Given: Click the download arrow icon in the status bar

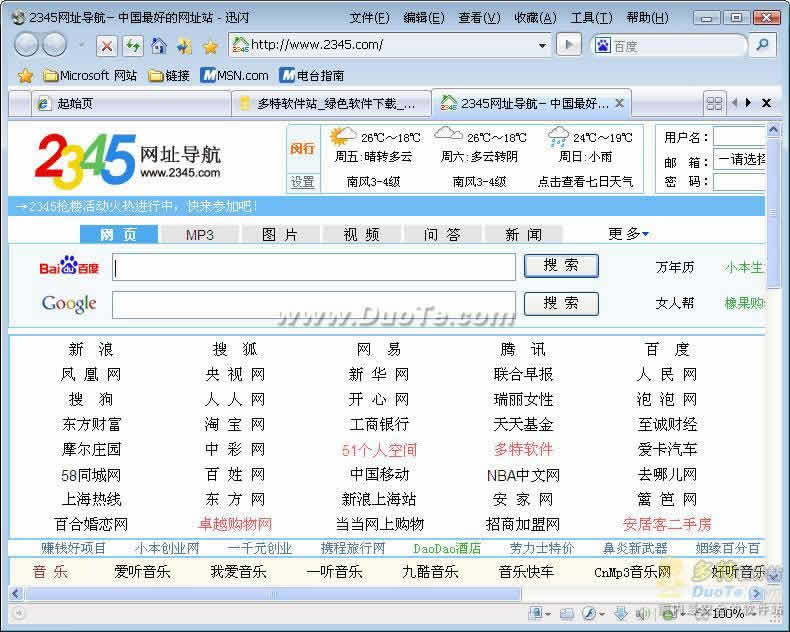Looking at the screenshot, I should coord(620,613).
